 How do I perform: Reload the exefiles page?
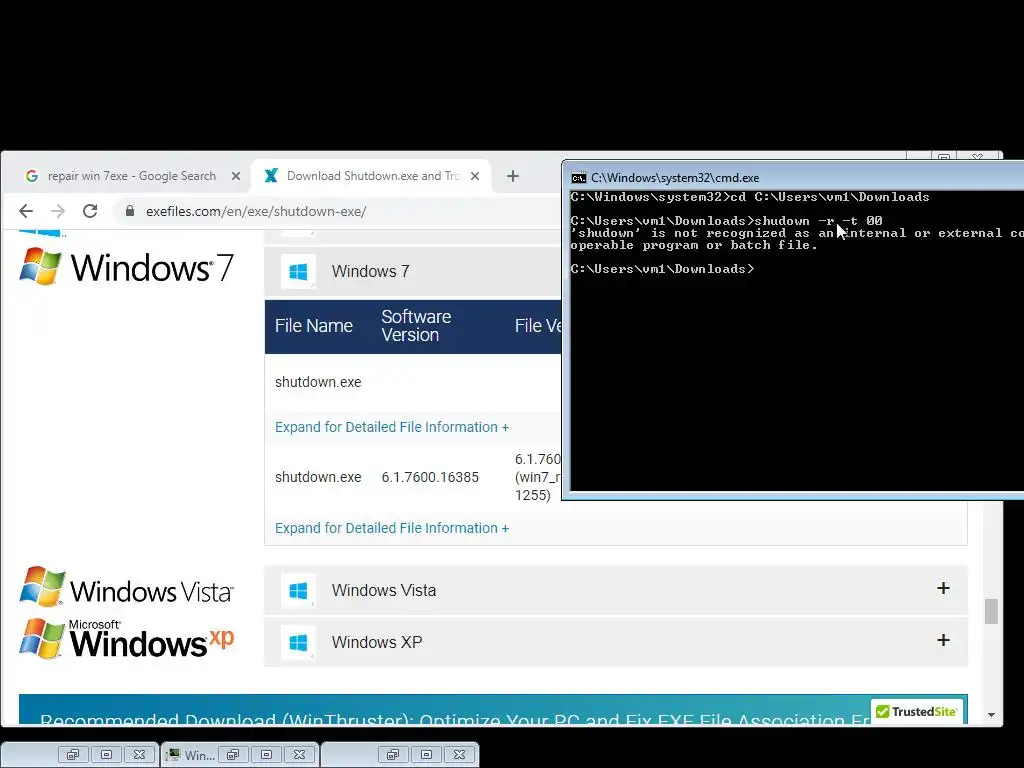tap(90, 211)
